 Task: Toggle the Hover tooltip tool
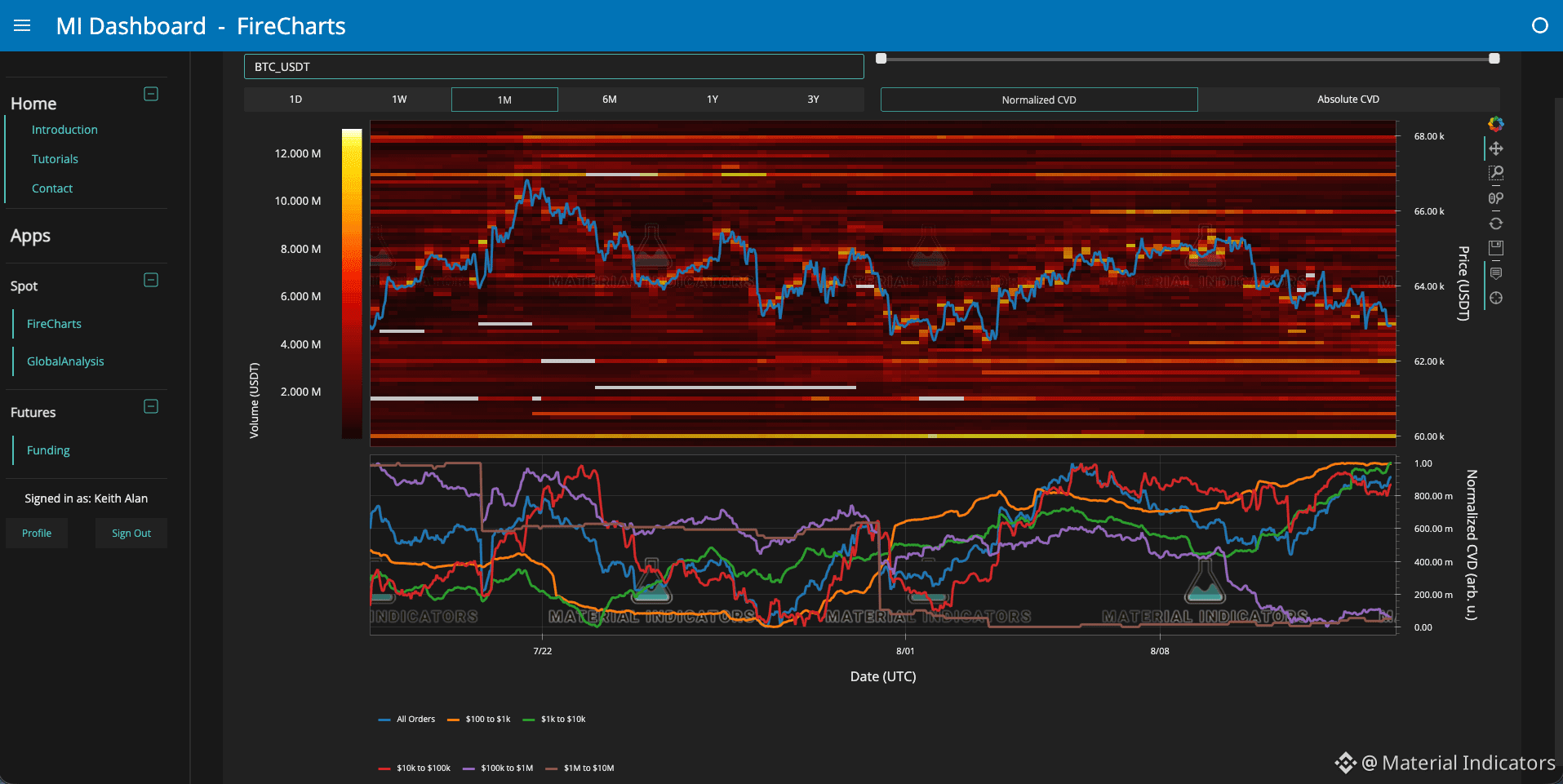tap(1495, 273)
